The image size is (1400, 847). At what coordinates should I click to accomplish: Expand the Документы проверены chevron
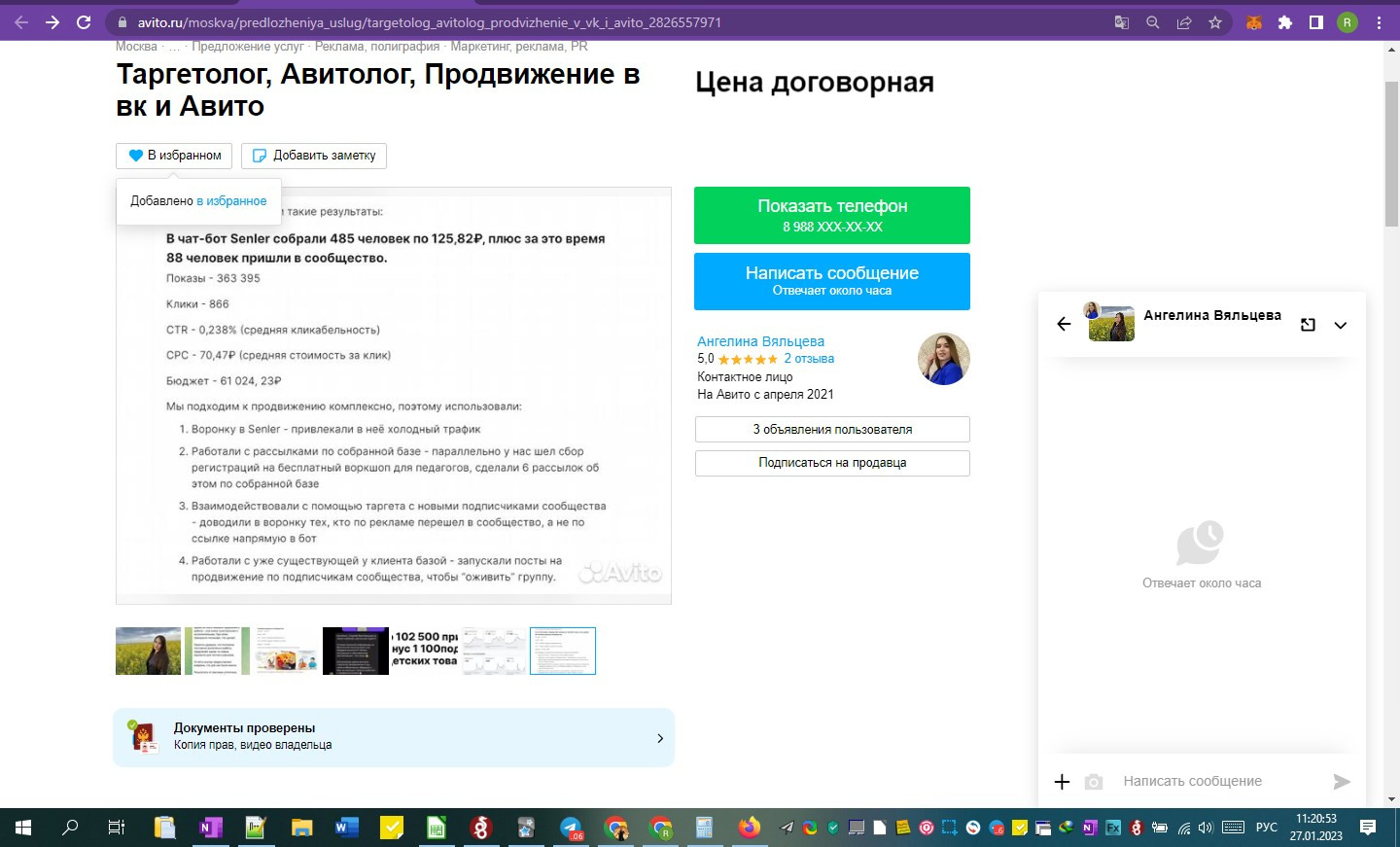(x=660, y=738)
